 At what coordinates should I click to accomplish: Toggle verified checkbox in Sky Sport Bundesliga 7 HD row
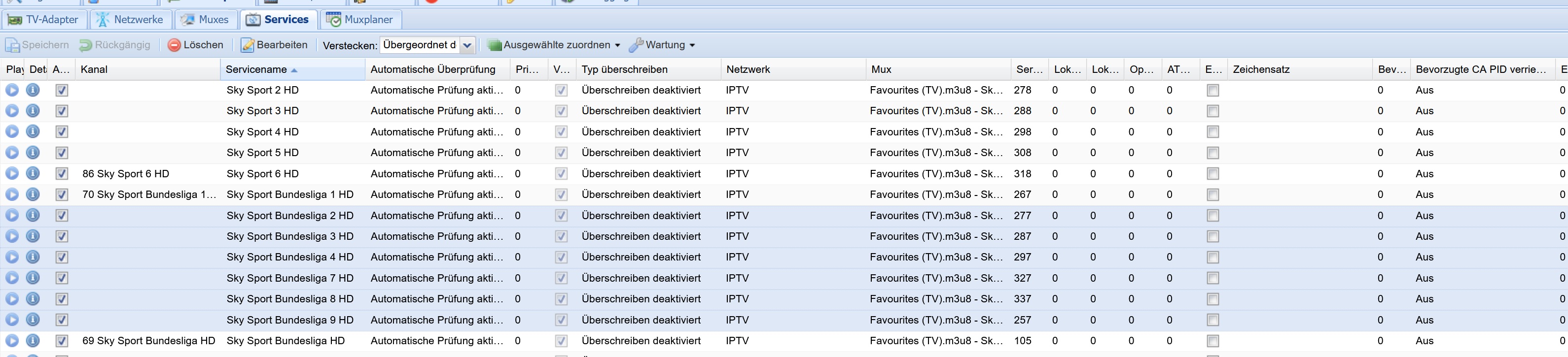(x=561, y=278)
